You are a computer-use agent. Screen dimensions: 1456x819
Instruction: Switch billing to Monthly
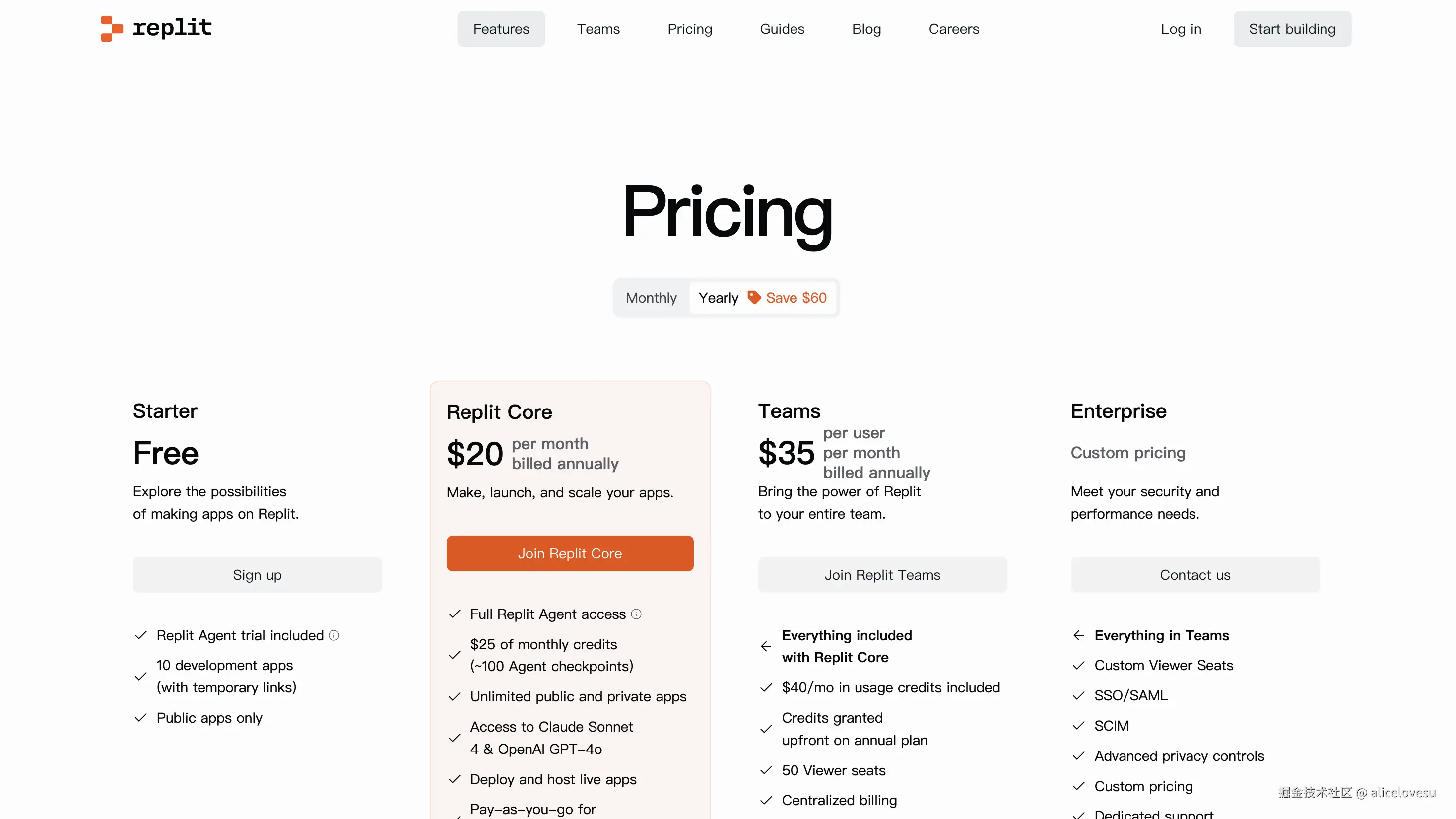pos(651,298)
